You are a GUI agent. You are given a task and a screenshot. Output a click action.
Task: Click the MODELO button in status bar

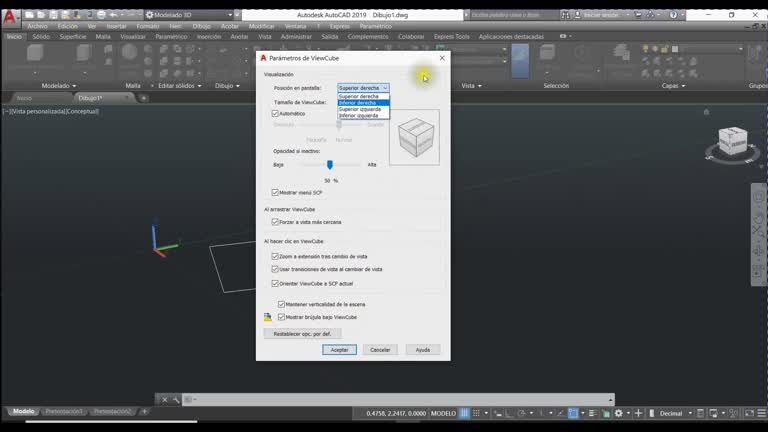pos(443,413)
